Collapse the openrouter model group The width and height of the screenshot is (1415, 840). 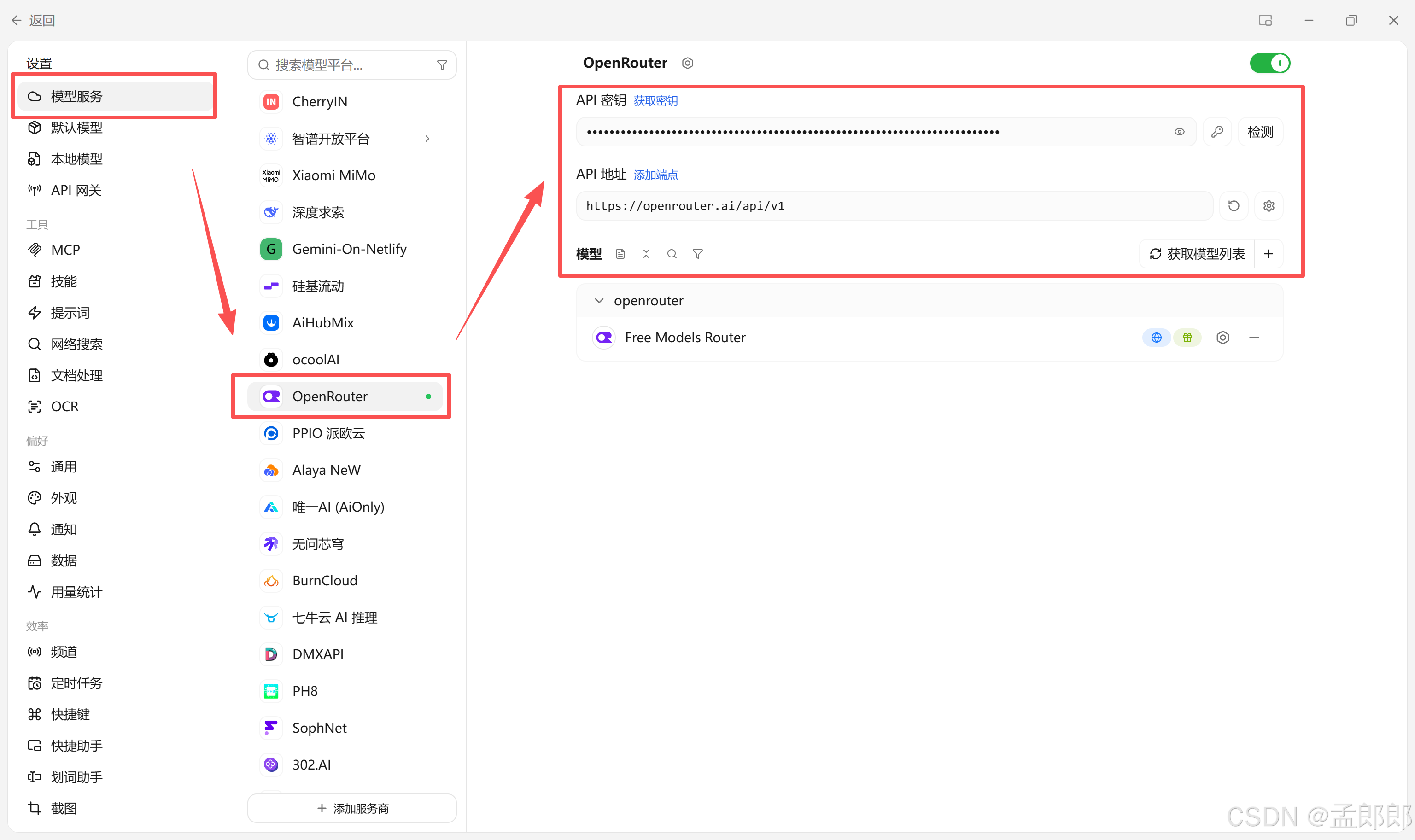599,301
